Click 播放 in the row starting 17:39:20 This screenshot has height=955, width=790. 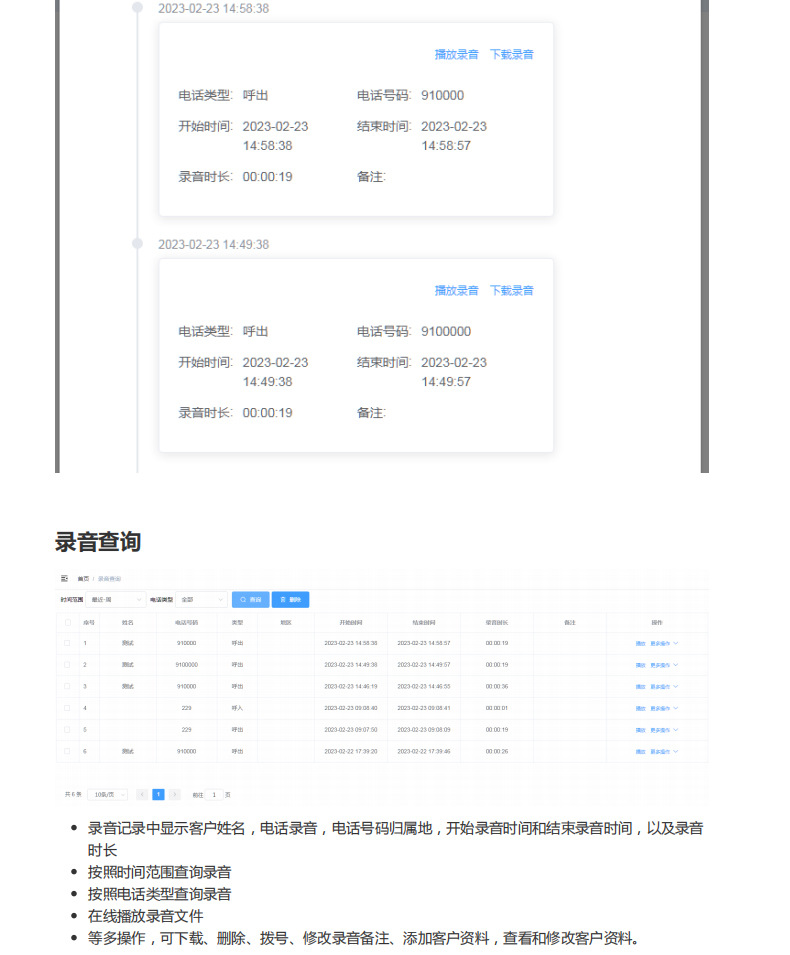640,752
